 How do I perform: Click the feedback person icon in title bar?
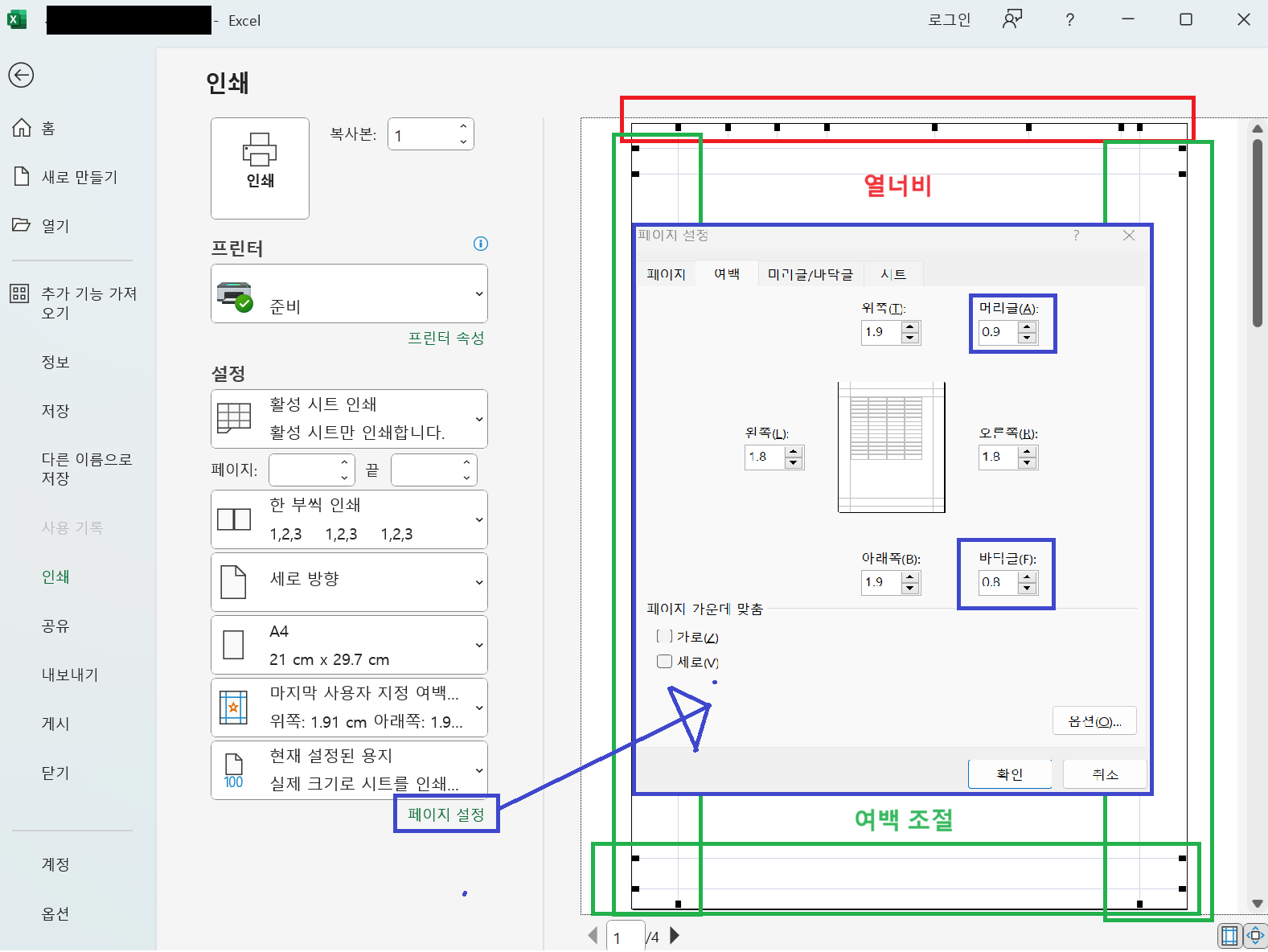coord(1012,19)
